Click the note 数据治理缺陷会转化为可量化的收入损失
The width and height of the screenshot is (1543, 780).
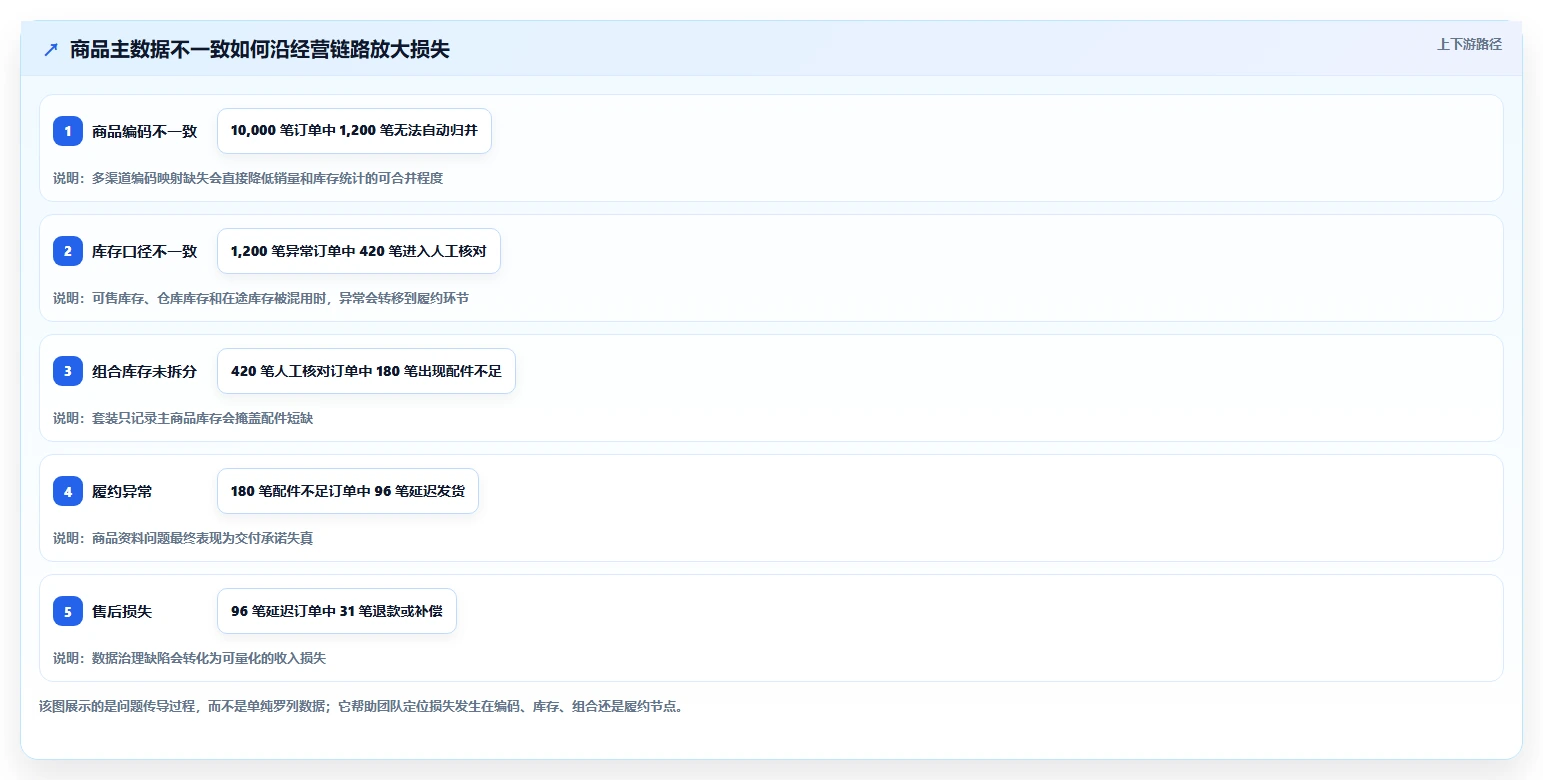190,658
